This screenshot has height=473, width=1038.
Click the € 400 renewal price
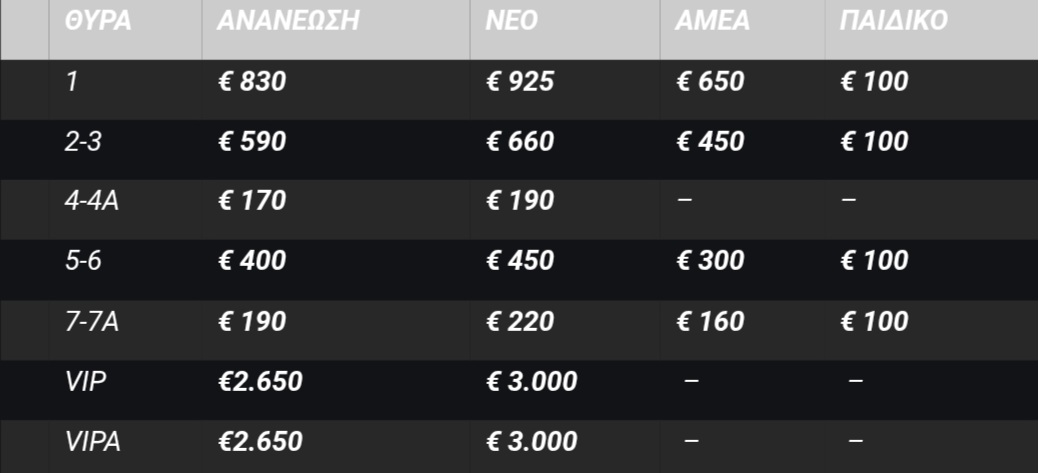pos(252,261)
